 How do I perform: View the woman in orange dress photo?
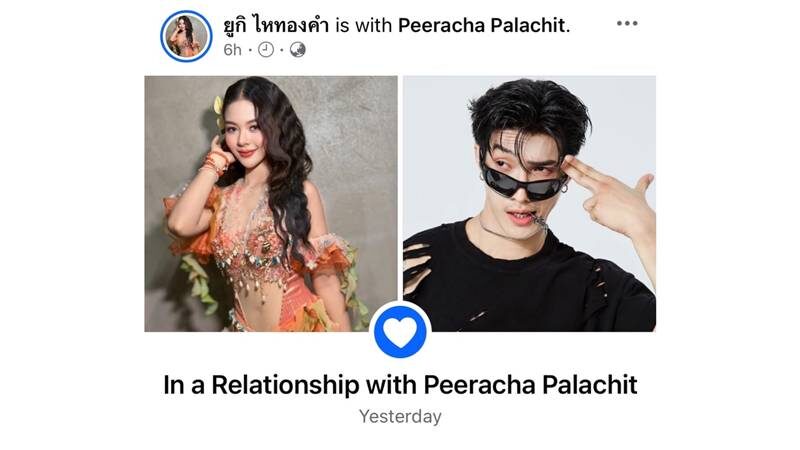pyautogui.click(x=271, y=204)
